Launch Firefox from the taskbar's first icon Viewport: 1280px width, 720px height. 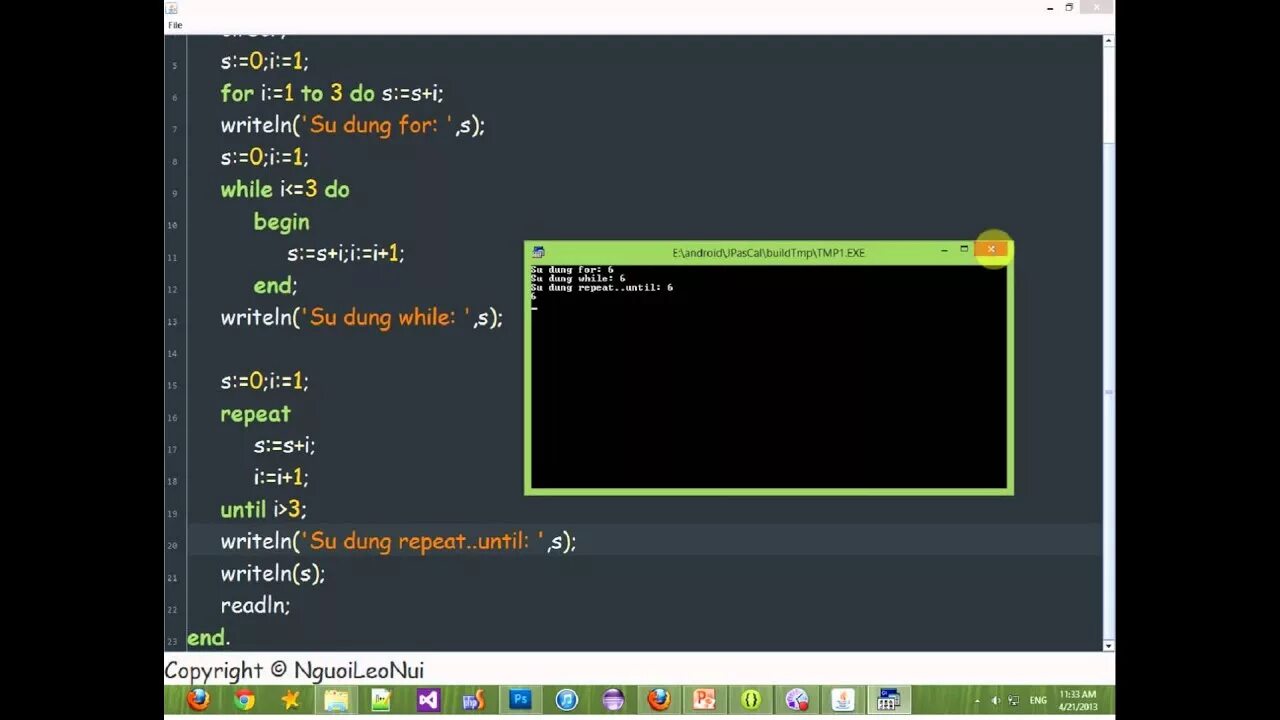(198, 700)
